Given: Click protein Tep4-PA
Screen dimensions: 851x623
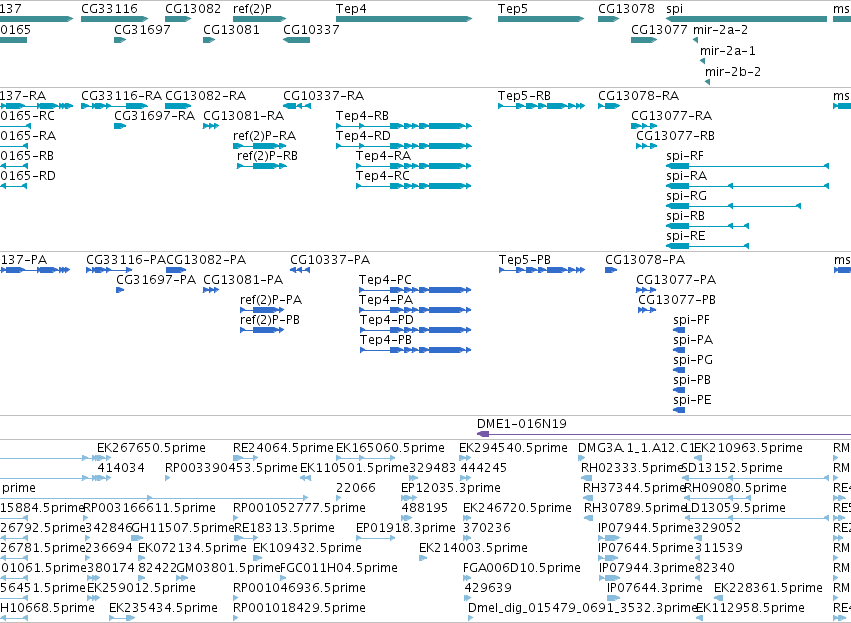Looking at the screenshot, I should point(415,310).
